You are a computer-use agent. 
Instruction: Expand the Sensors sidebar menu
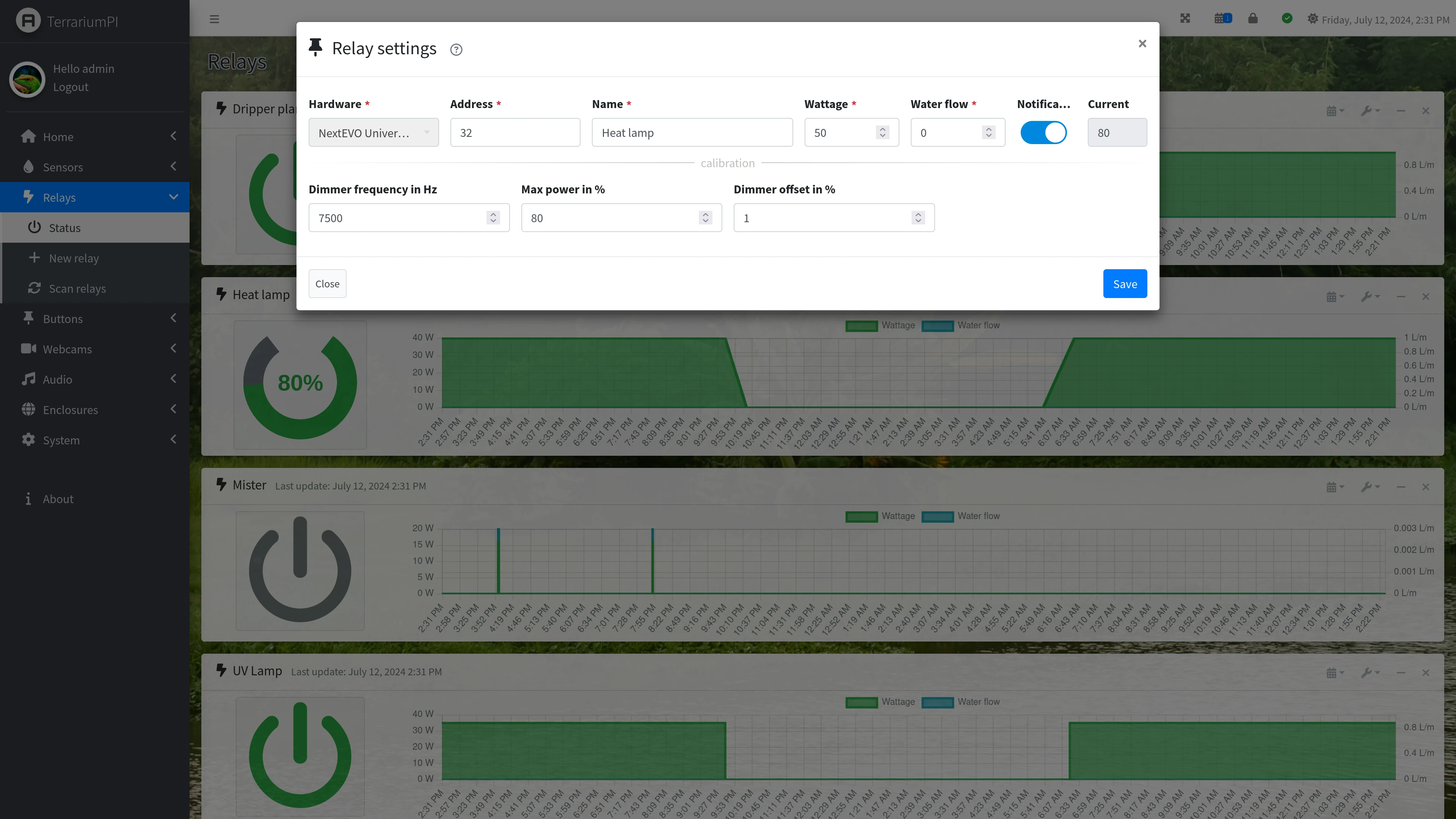click(x=95, y=167)
